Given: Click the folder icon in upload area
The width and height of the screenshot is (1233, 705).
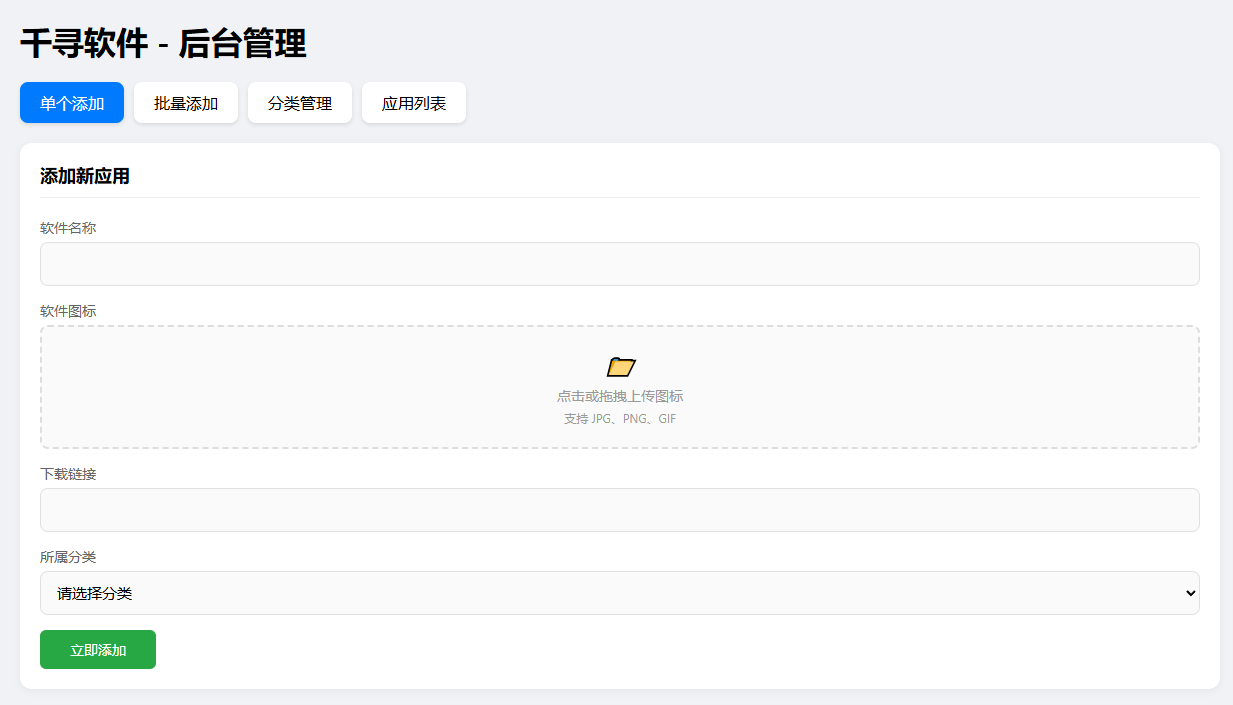Looking at the screenshot, I should coord(620,367).
